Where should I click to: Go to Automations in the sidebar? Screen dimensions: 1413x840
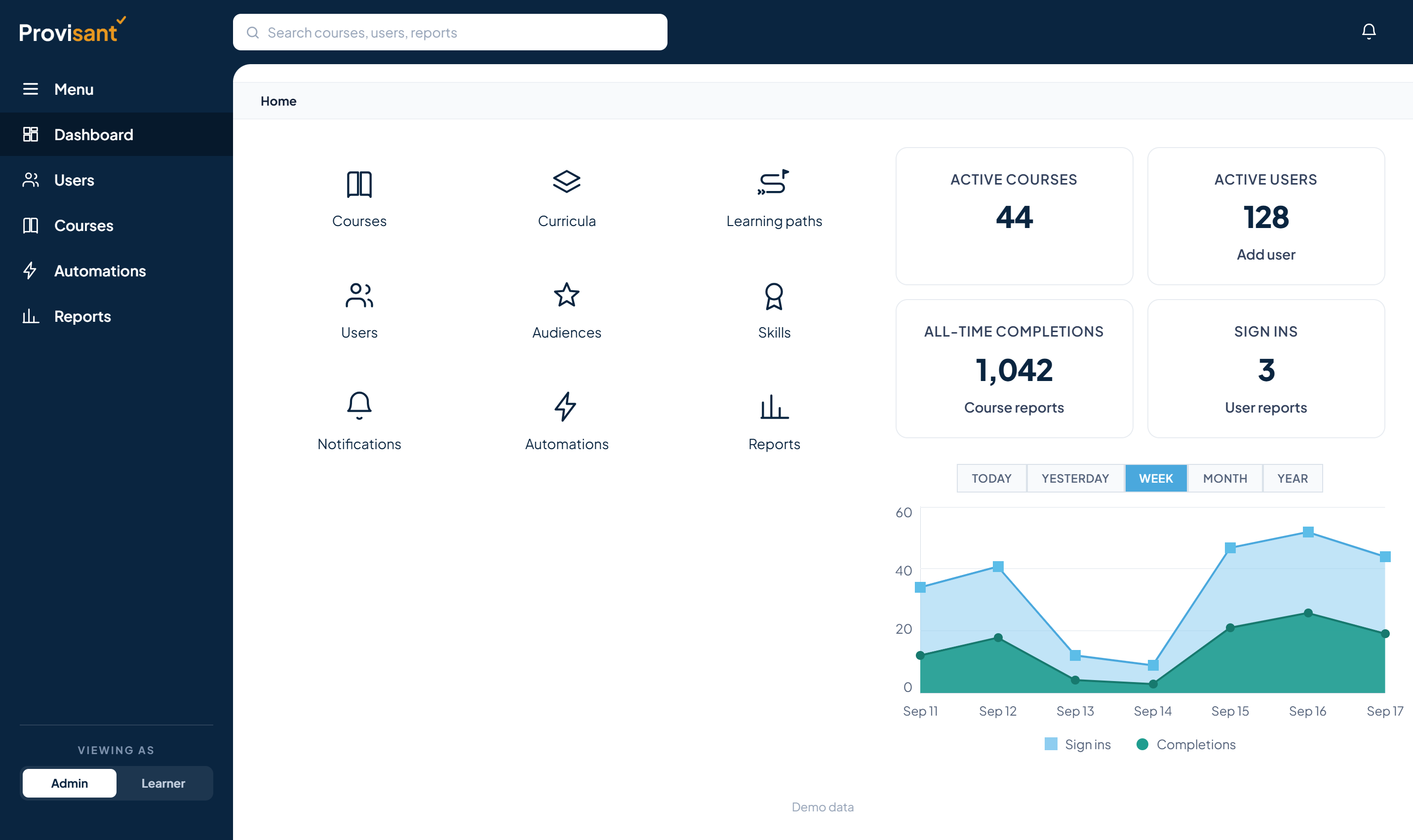pyautogui.click(x=116, y=270)
